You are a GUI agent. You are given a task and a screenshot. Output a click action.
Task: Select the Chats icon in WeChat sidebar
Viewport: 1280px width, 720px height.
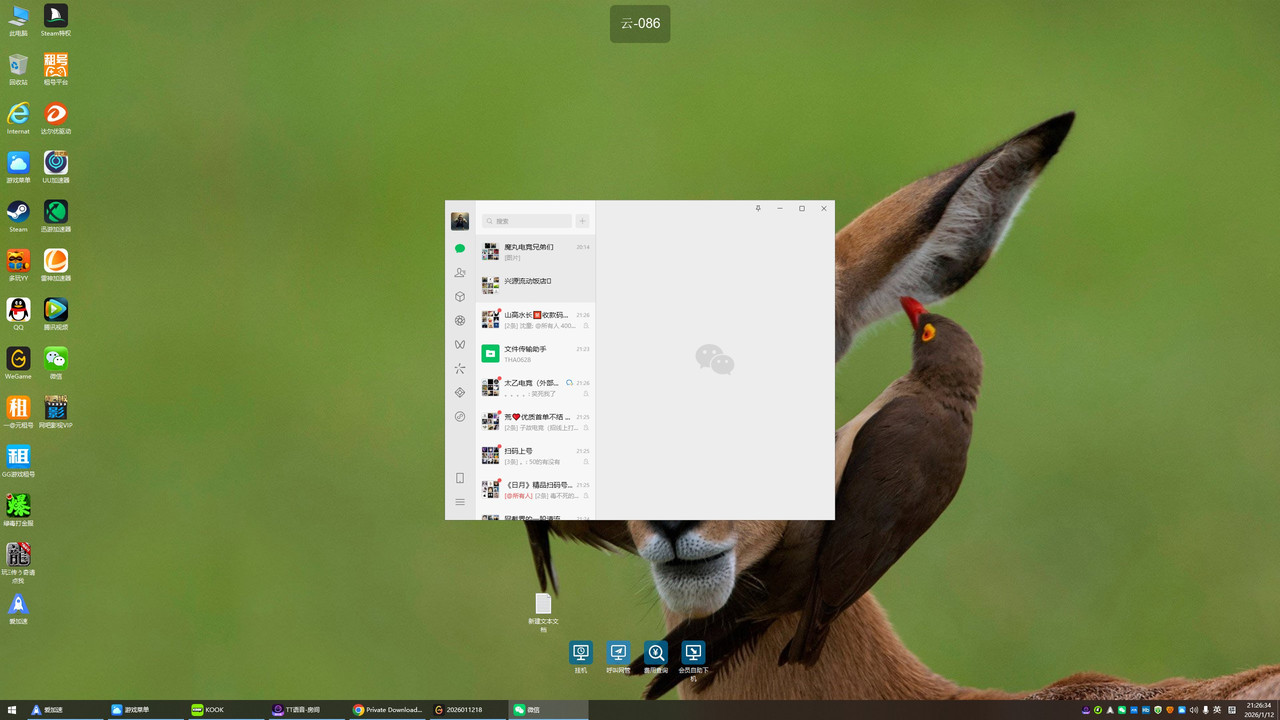[x=460, y=248]
